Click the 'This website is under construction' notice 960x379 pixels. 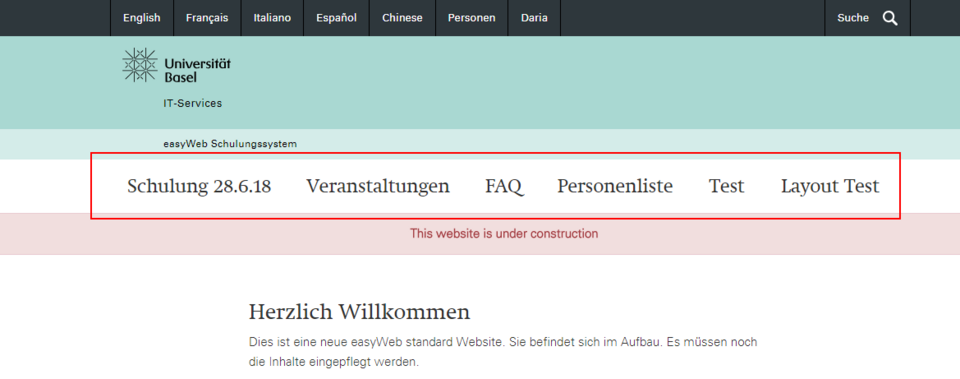(x=504, y=233)
